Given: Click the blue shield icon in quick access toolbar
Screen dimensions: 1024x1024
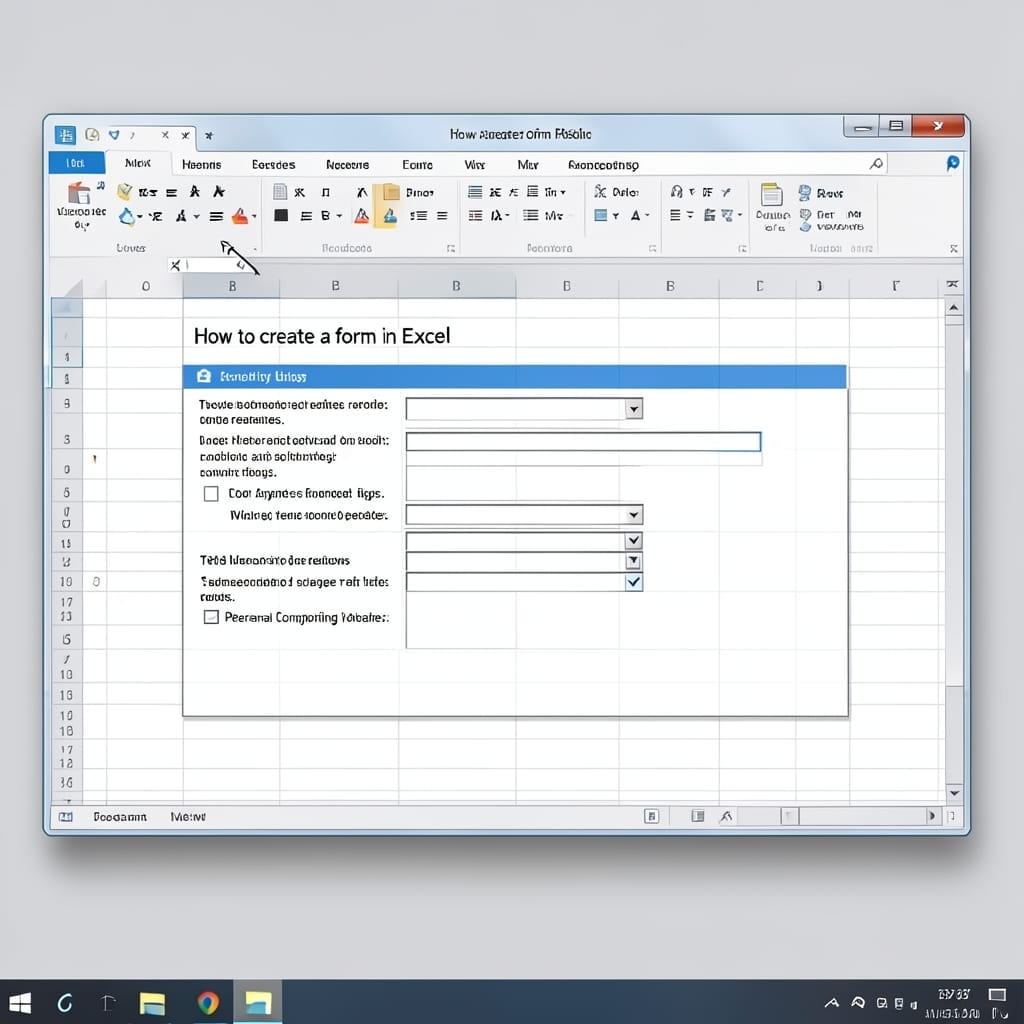Looking at the screenshot, I should pyautogui.click(x=114, y=135).
